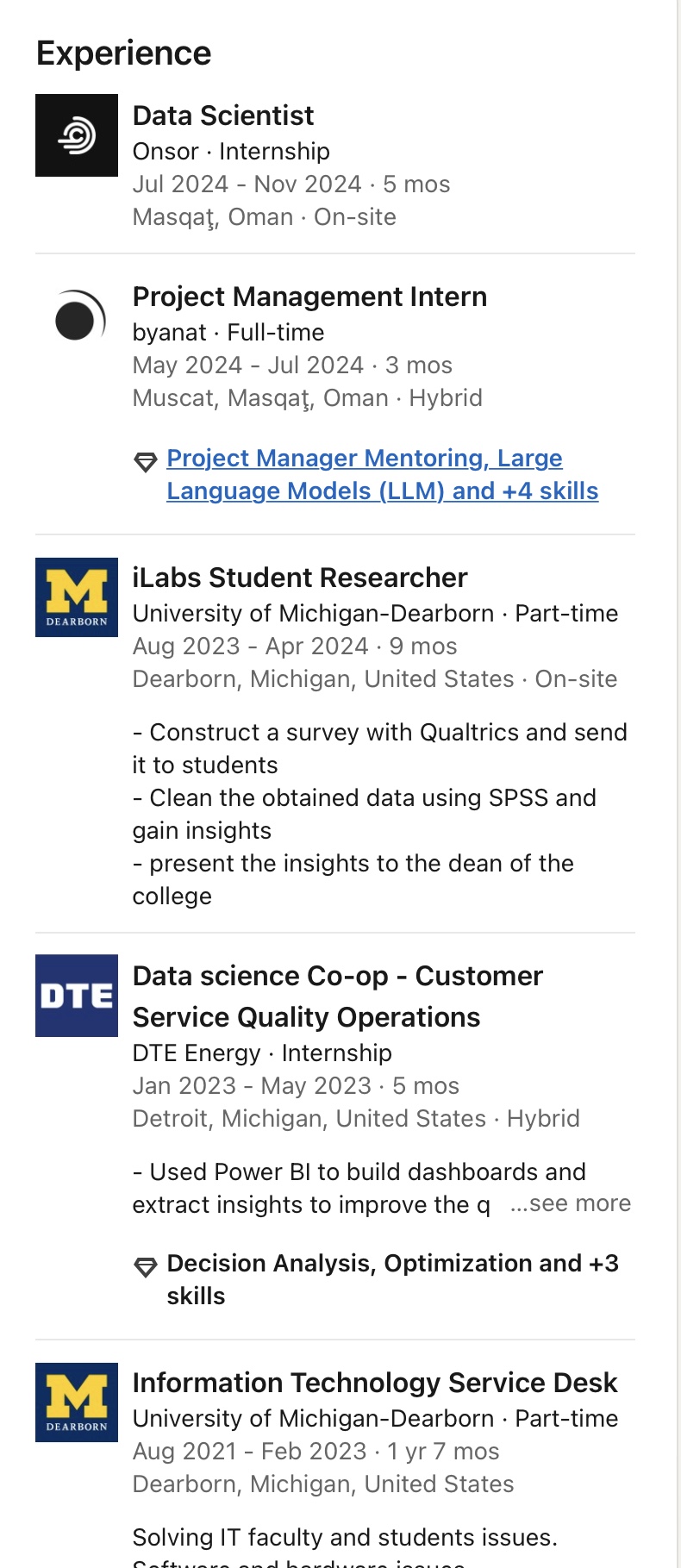
Task: Click the University of Michigan-Dearborn logo beside iLabs Student Researcher
Action: click(77, 597)
